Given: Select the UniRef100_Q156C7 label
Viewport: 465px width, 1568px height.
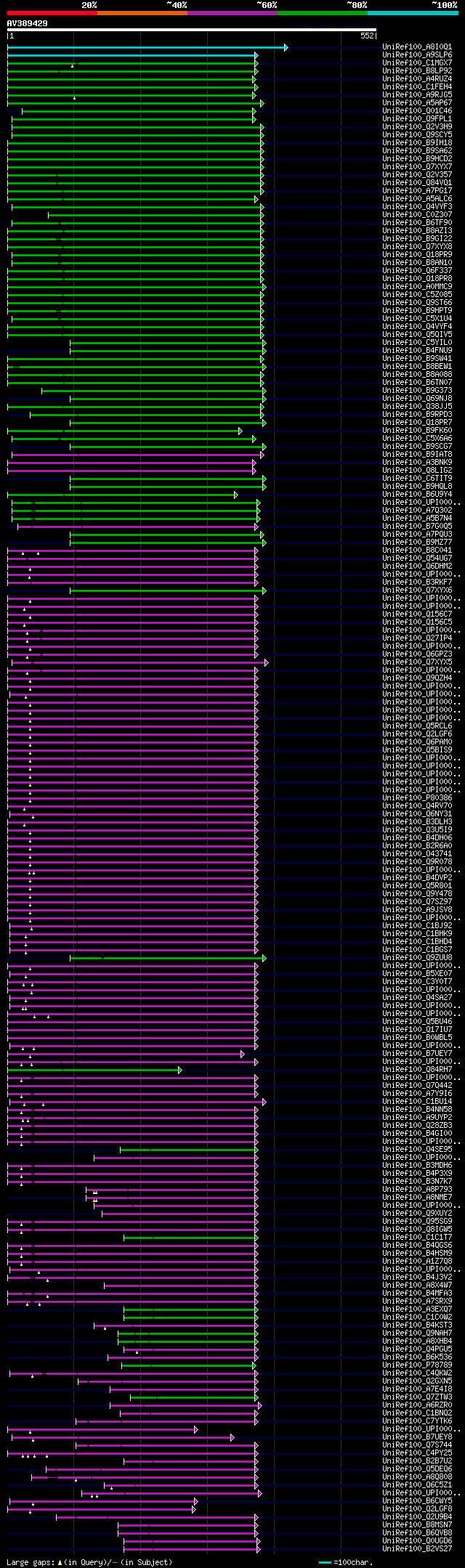Looking at the screenshot, I should pos(417,614).
